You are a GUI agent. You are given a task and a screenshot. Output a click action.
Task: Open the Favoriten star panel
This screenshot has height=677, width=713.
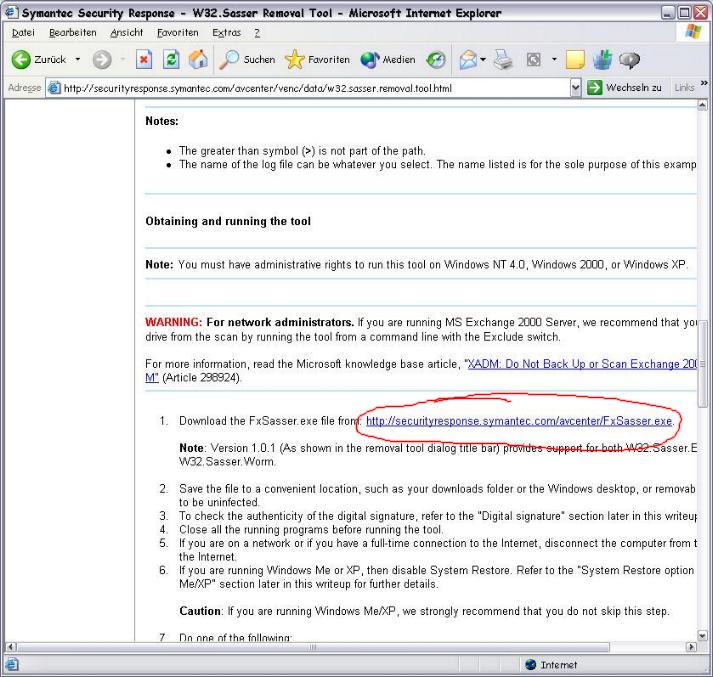coord(318,60)
